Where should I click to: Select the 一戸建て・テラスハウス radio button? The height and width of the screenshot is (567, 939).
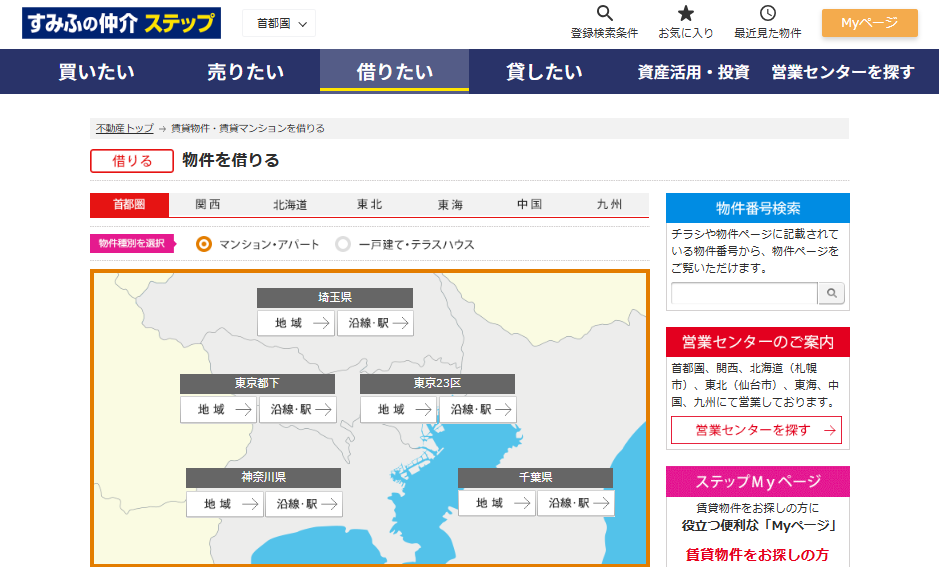pos(343,244)
